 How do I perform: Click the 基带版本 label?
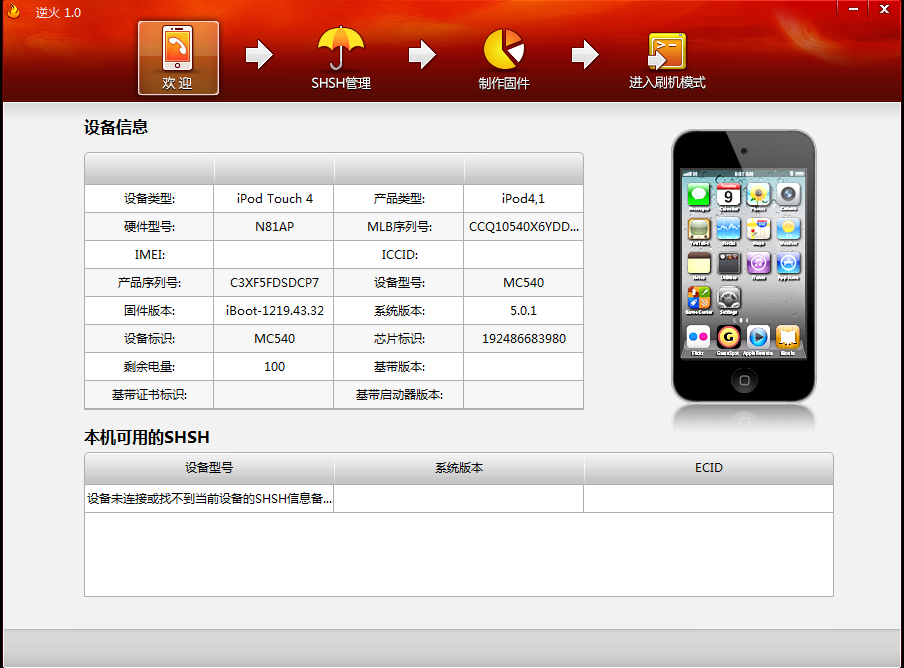399,367
